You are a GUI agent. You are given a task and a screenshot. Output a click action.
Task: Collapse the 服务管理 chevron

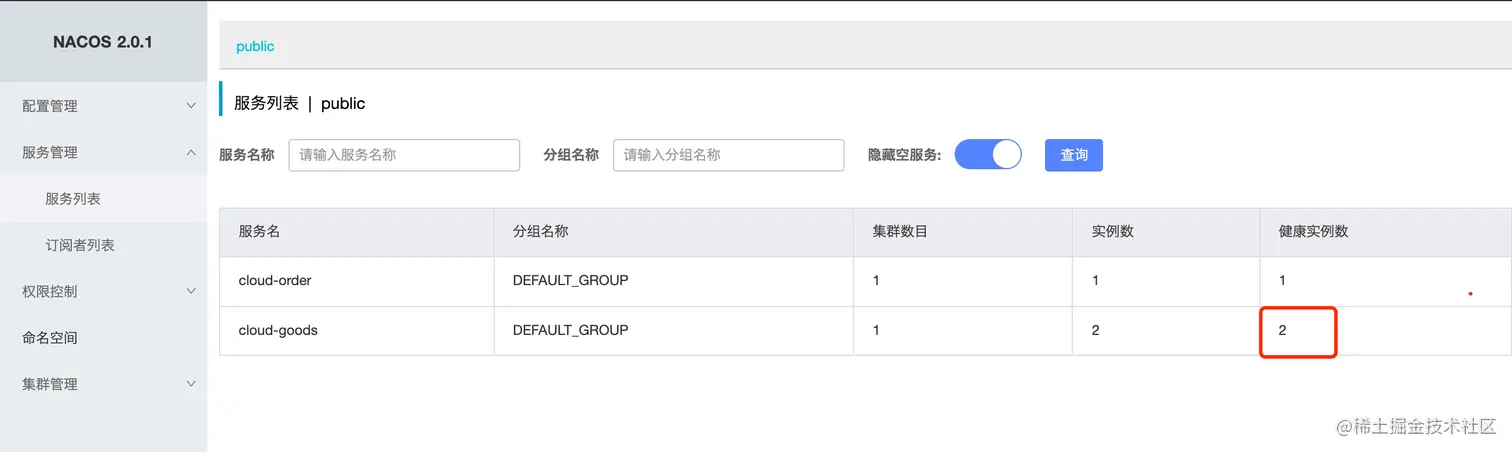click(x=191, y=152)
